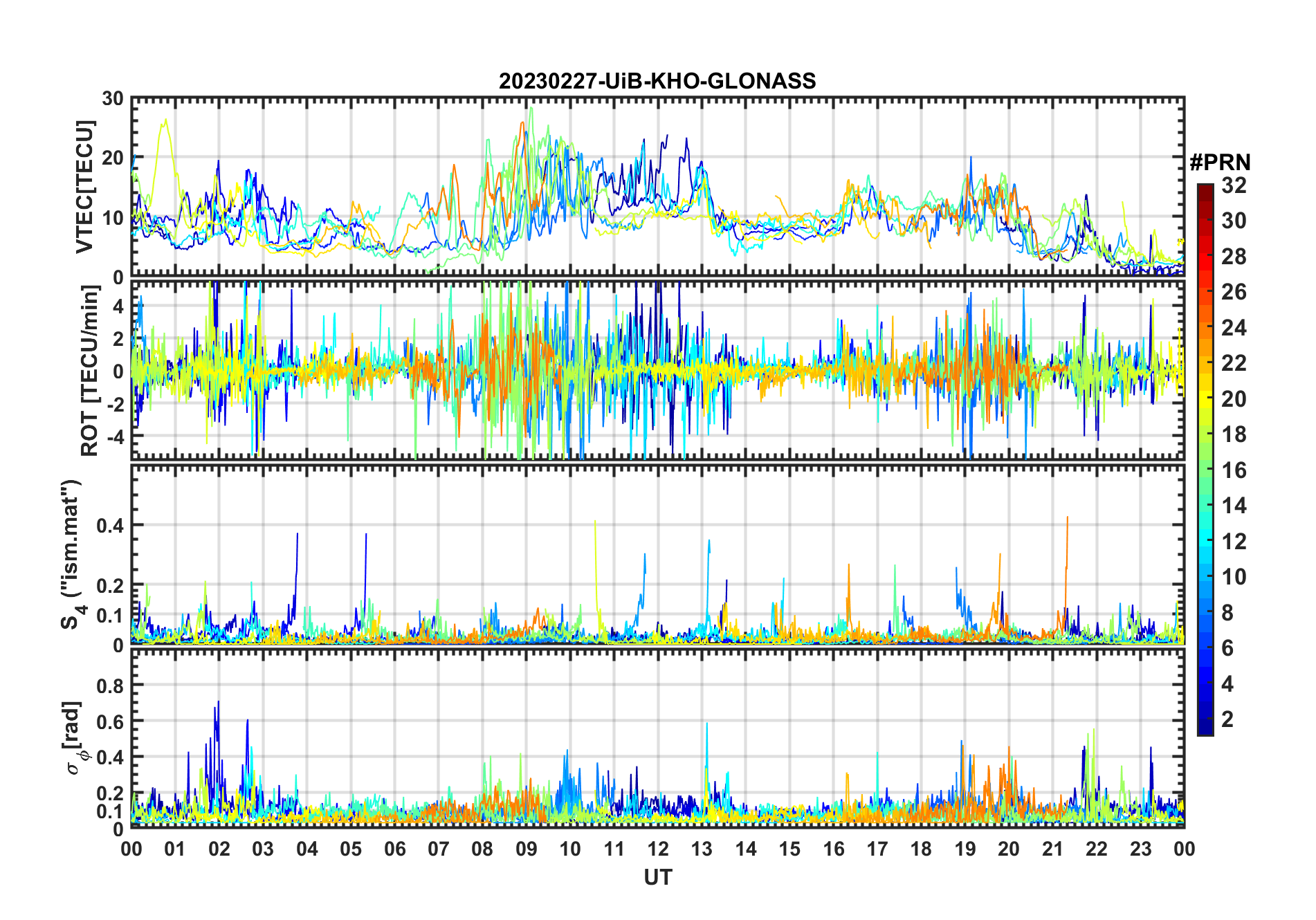Click x-axis tick label 23

pos(1140,849)
